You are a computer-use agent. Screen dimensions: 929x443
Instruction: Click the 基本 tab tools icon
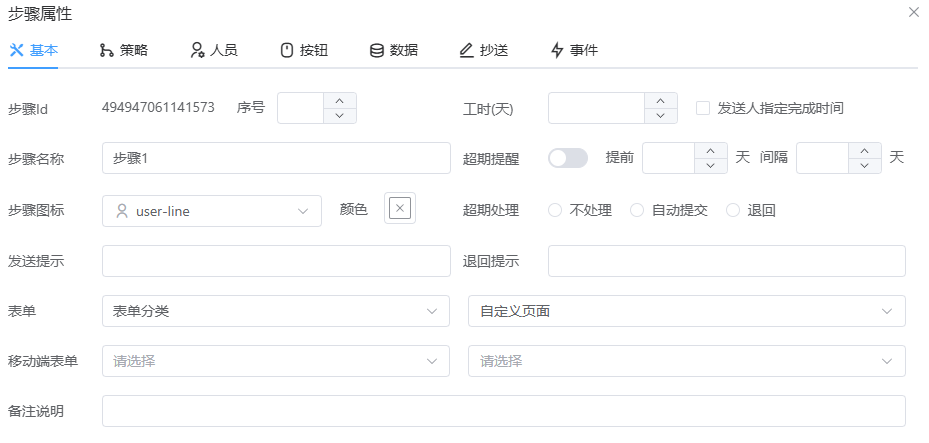(16, 50)
